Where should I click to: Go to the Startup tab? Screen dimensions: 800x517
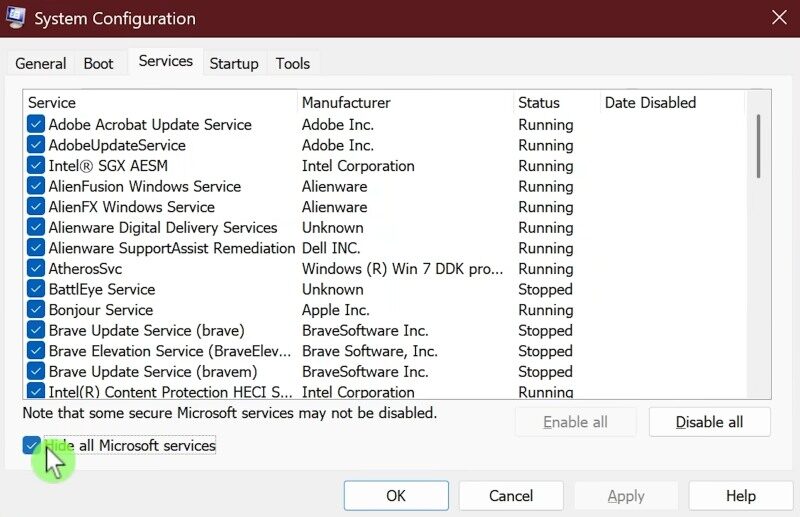(234, 64)
